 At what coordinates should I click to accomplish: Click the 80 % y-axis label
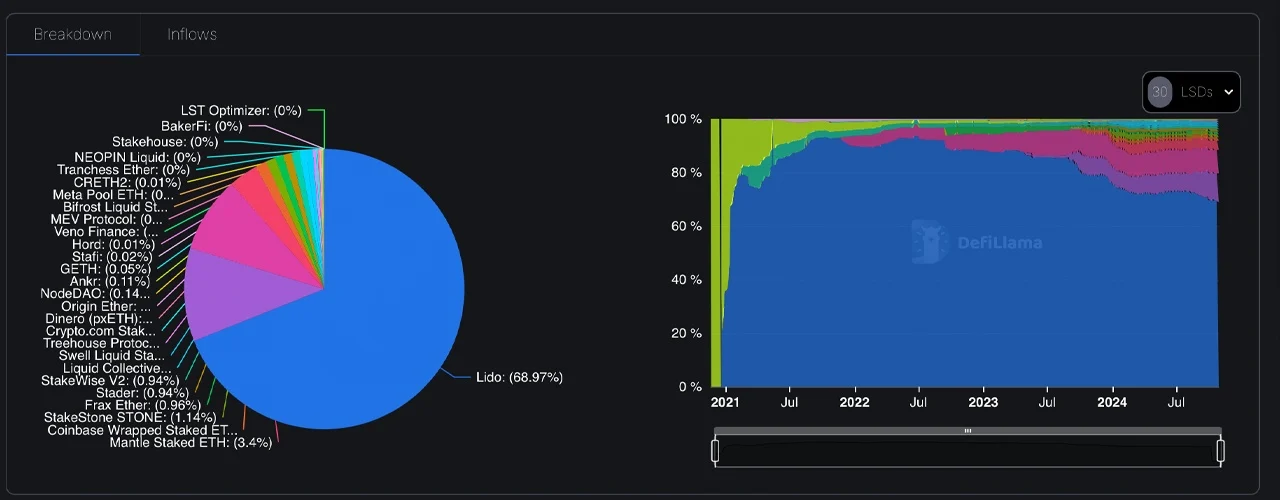686,172
